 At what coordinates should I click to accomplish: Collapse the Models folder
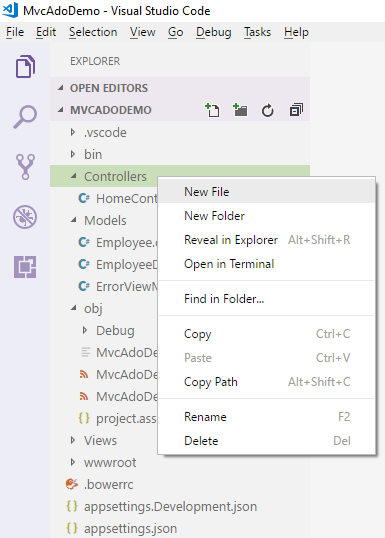pos(73,220)
